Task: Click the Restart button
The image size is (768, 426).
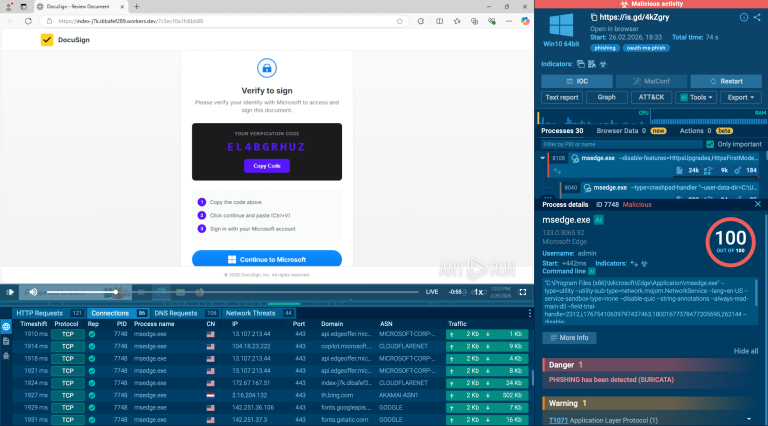Action: tap(726, 81)
